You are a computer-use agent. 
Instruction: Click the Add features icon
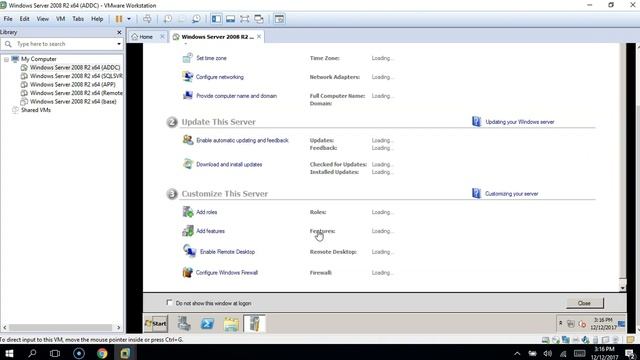pos(188,231)
